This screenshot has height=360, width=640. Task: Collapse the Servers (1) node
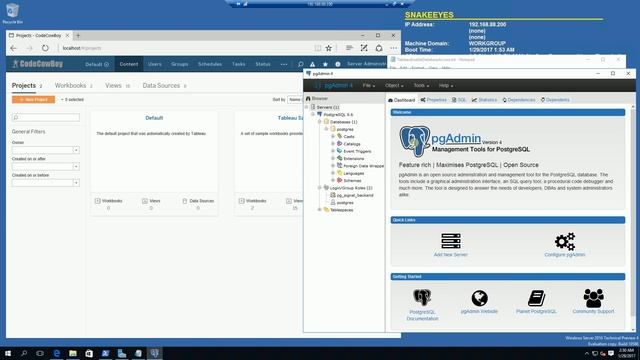307,107
